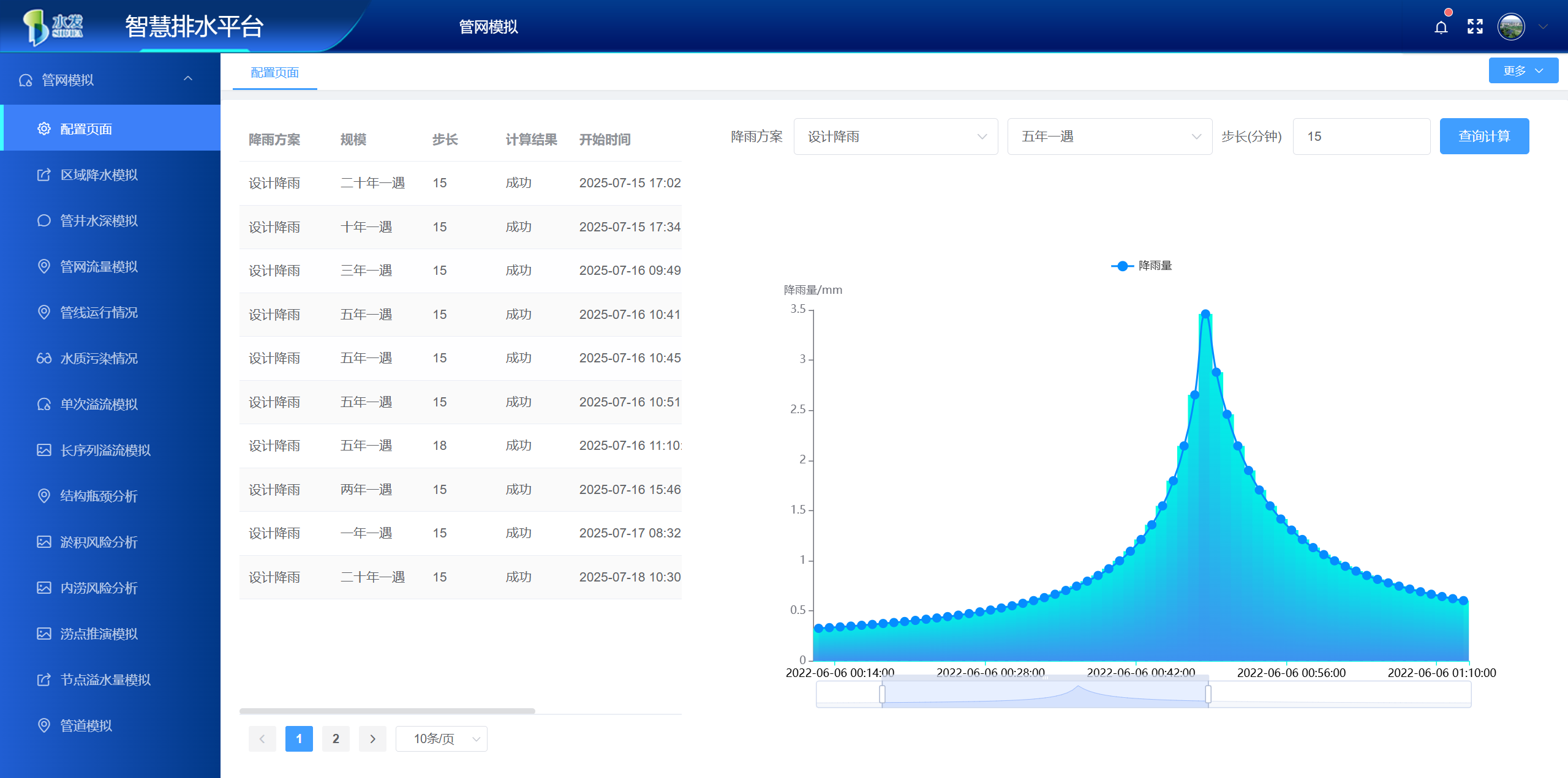Open the 设计降雨 scheme dropdown
This screenshot has height=778, width=1568.
[895, 137]
